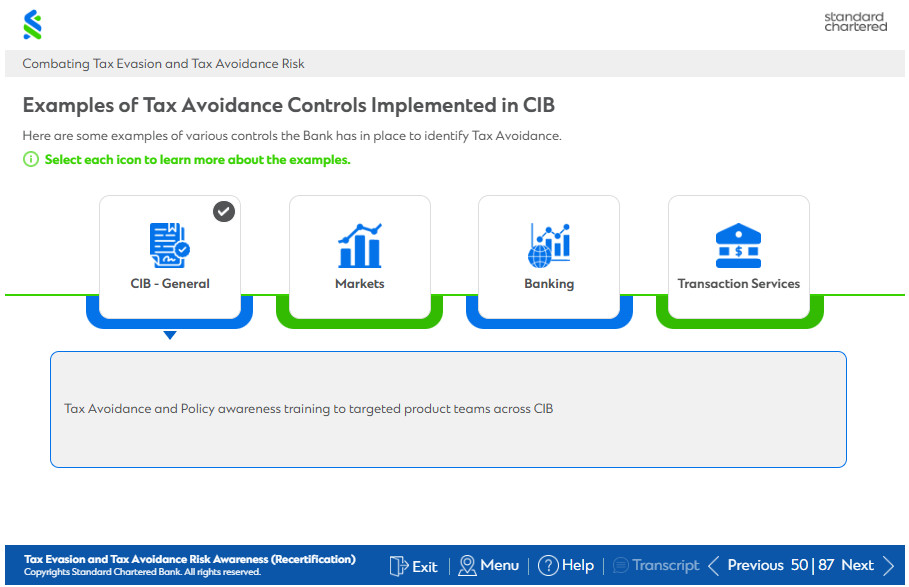Open the CIB - General label

click(x=170, y=283)
